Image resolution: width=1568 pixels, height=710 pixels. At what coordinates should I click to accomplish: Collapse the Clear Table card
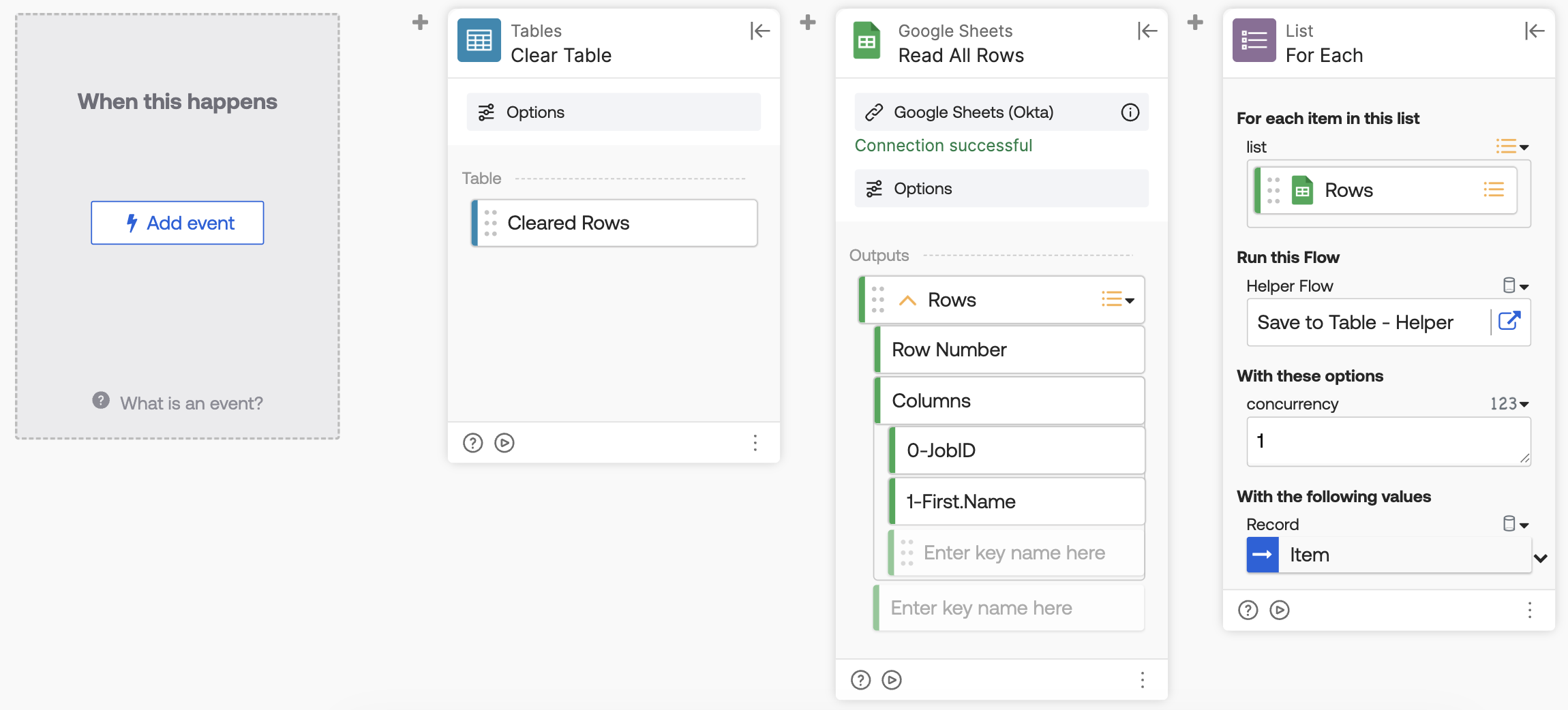[x=759, y=31]
